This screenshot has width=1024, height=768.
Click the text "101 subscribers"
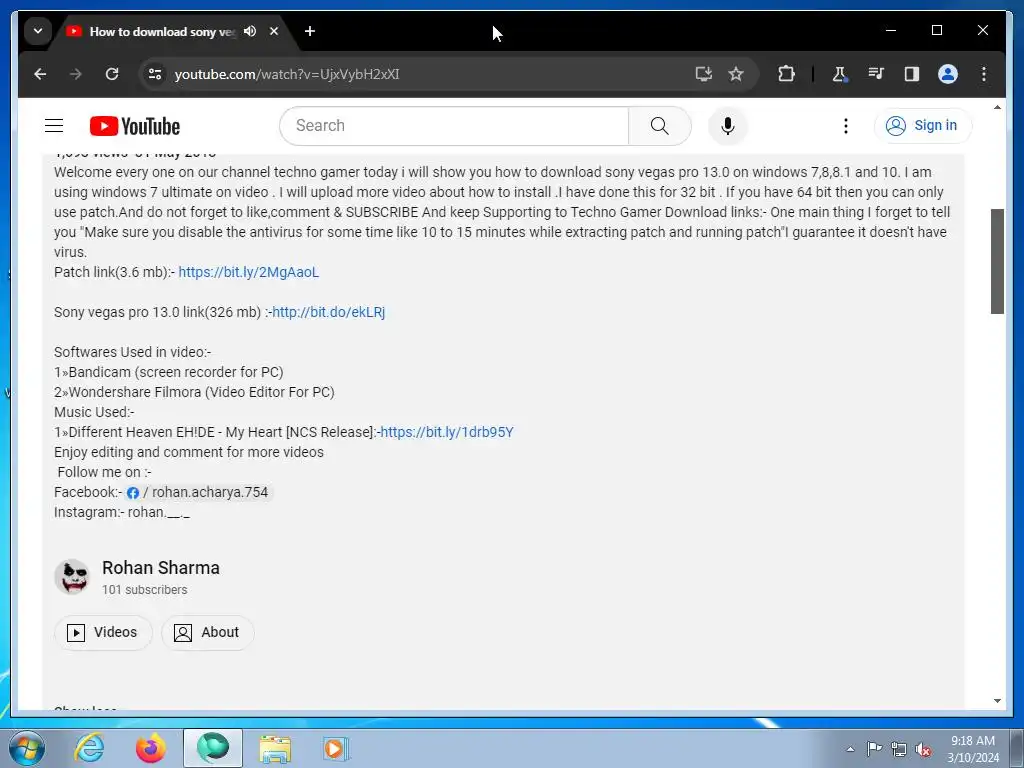click(144, 590)
